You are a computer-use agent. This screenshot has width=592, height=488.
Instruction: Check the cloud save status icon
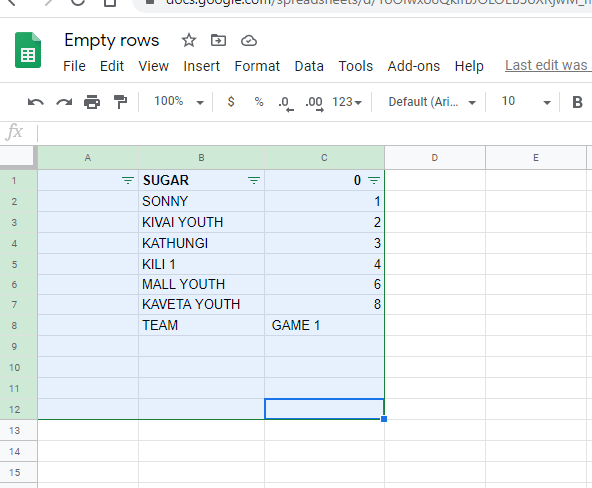click(x=249, y=40)
